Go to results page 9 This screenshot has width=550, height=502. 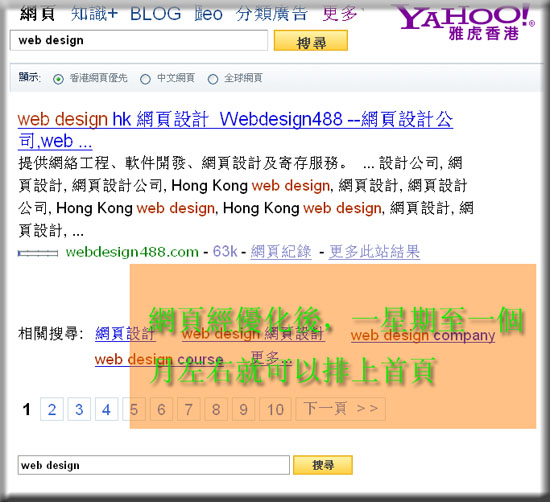point(243,409)
